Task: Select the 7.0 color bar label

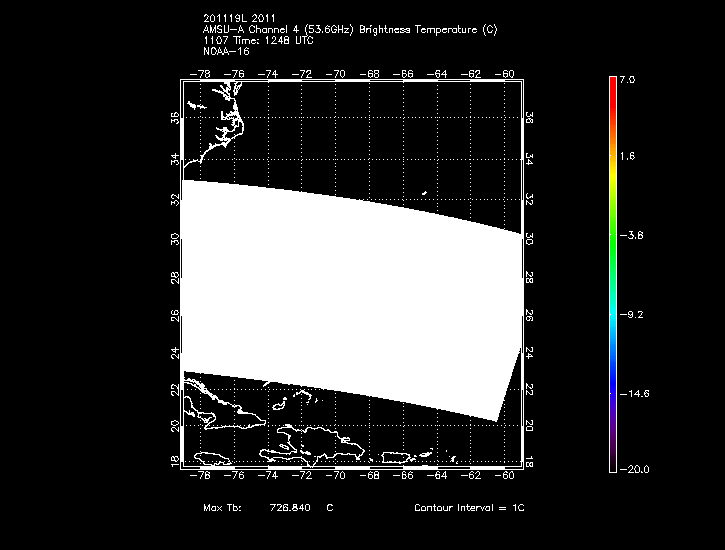Action: 626,79
